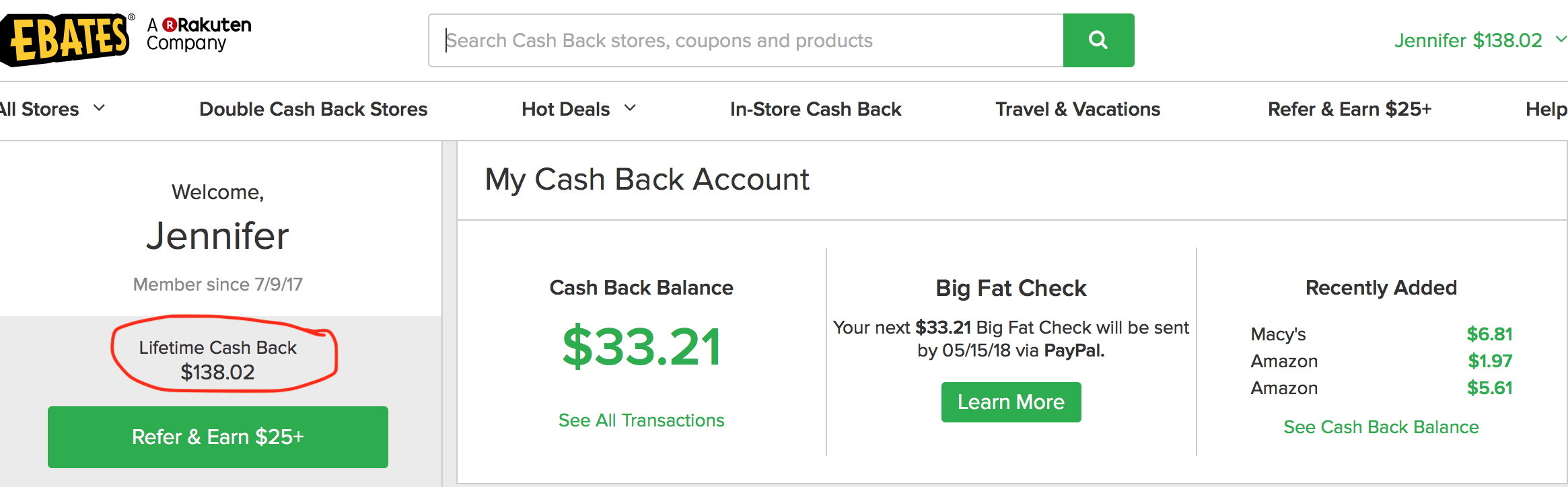Click the Lifetime Cash Back $138.02 amount

(x=217, y=372)
